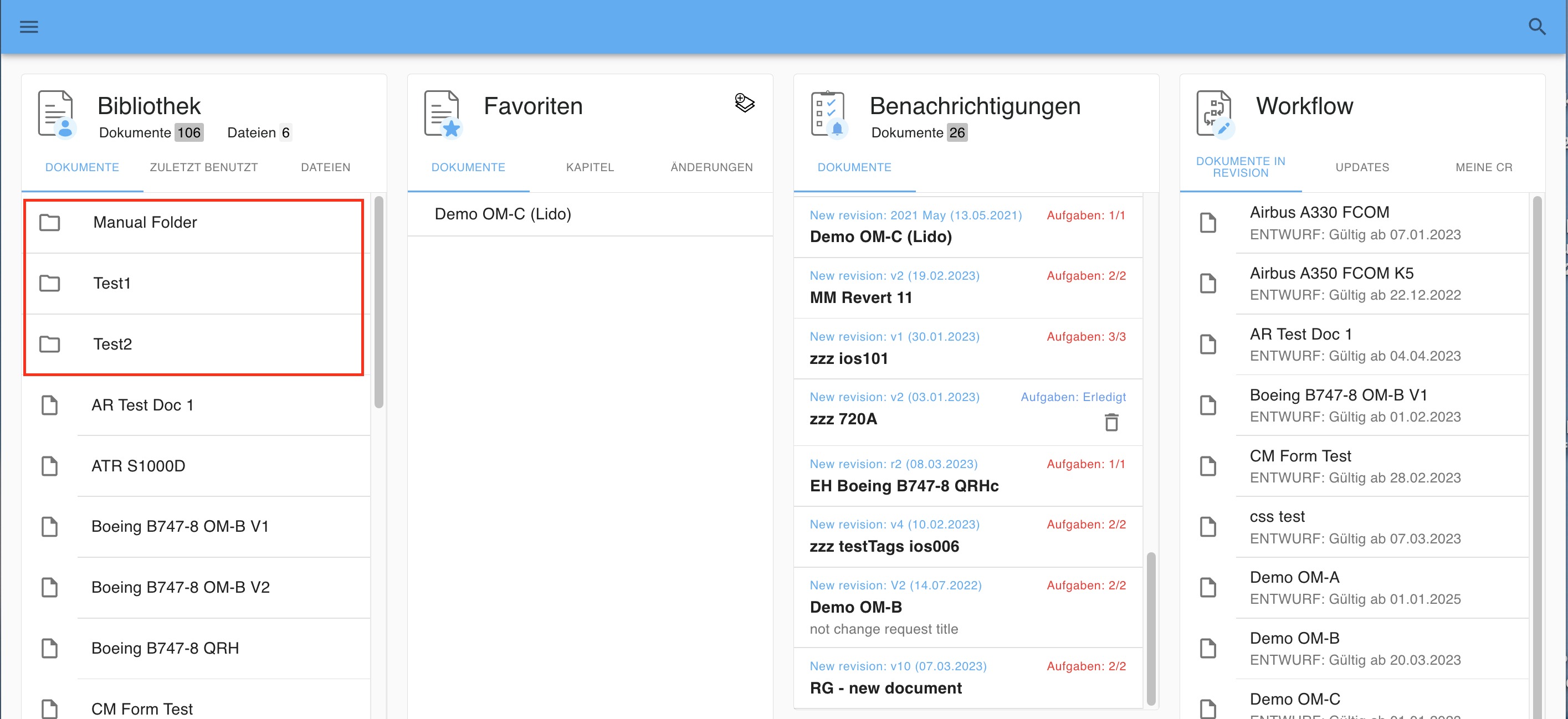Screen dimensions: 1568x719
Task: Click the Favoriten starred-document icon
Action: (443, 114)
